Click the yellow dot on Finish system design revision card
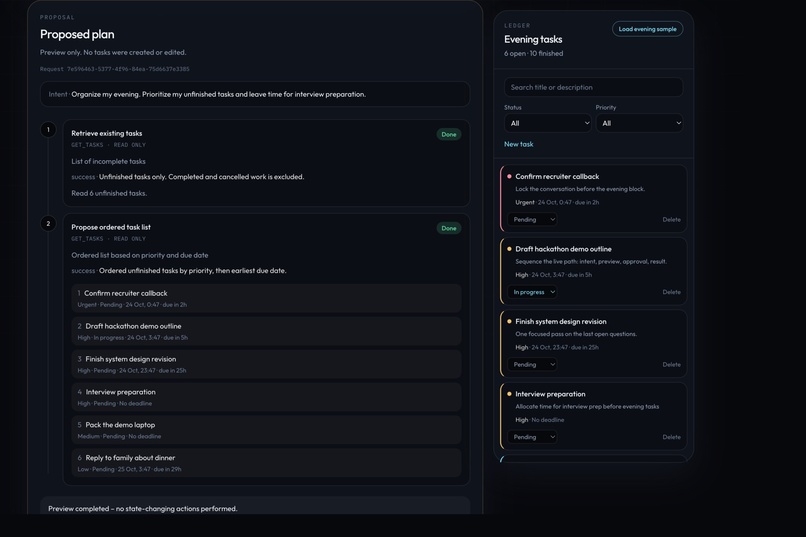This screenshot has width=806, height=537. (x=509, y=321)
